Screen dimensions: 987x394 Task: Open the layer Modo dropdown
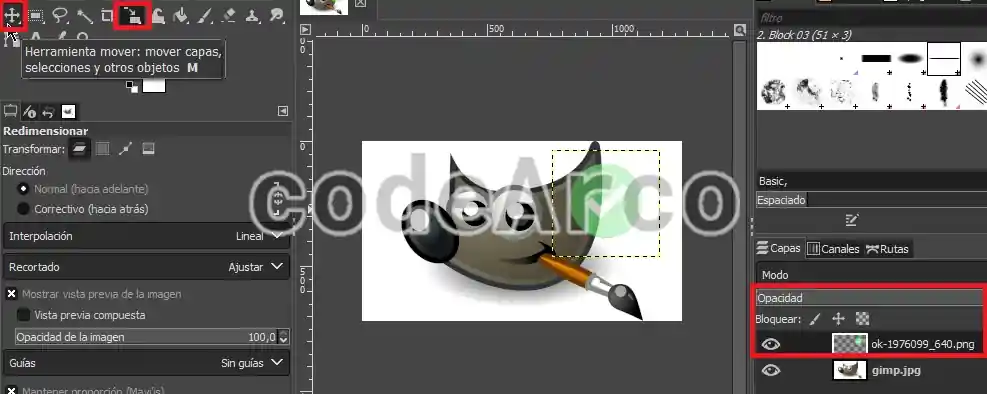(x=872, y=275)
